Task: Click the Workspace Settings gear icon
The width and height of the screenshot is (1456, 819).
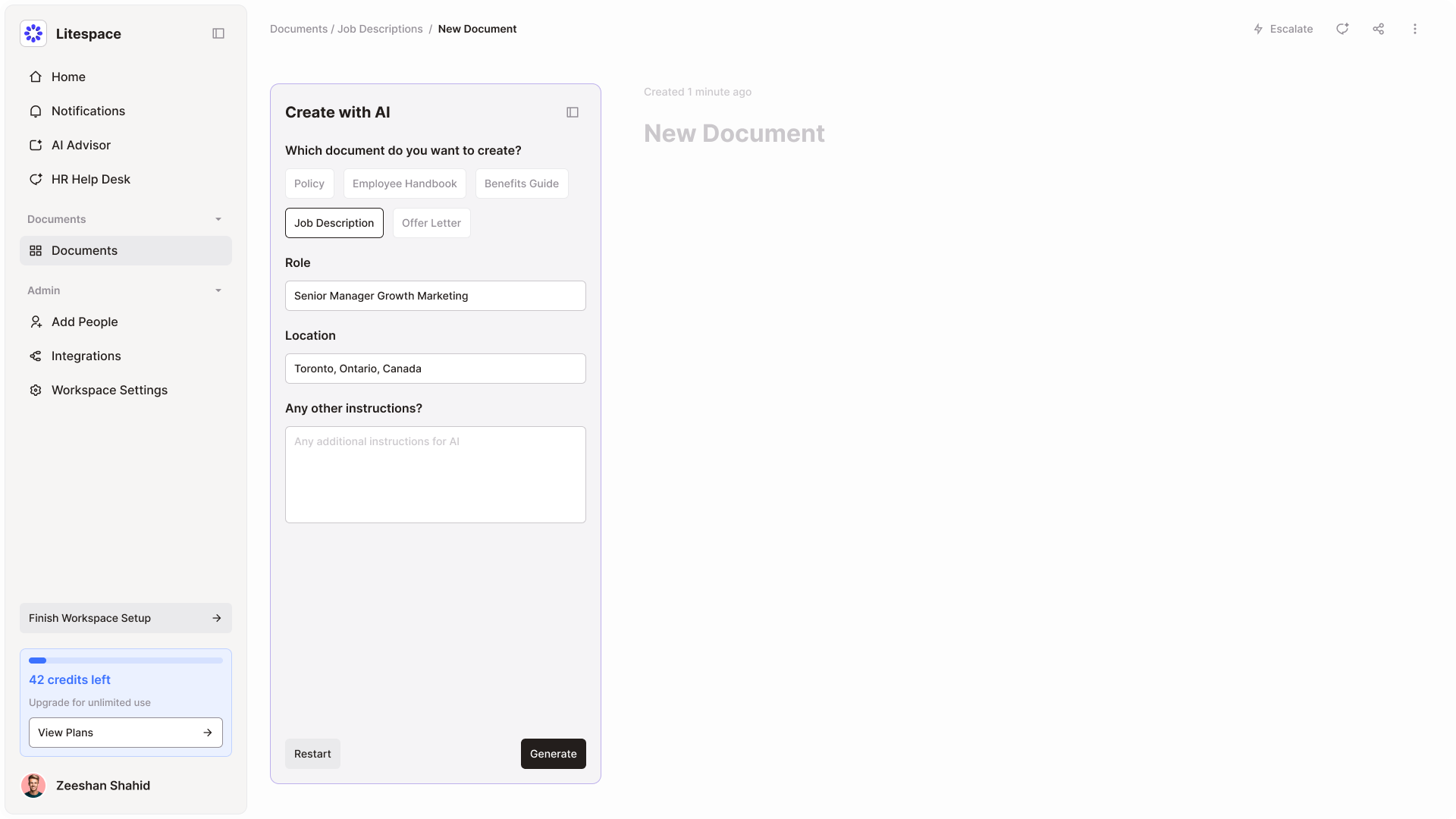Action: pyautogui.click(x=36, y=390)
